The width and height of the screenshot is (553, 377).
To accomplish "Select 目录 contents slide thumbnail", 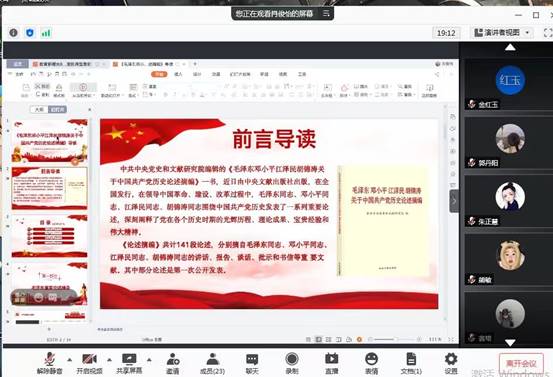I will coord(49,236).
